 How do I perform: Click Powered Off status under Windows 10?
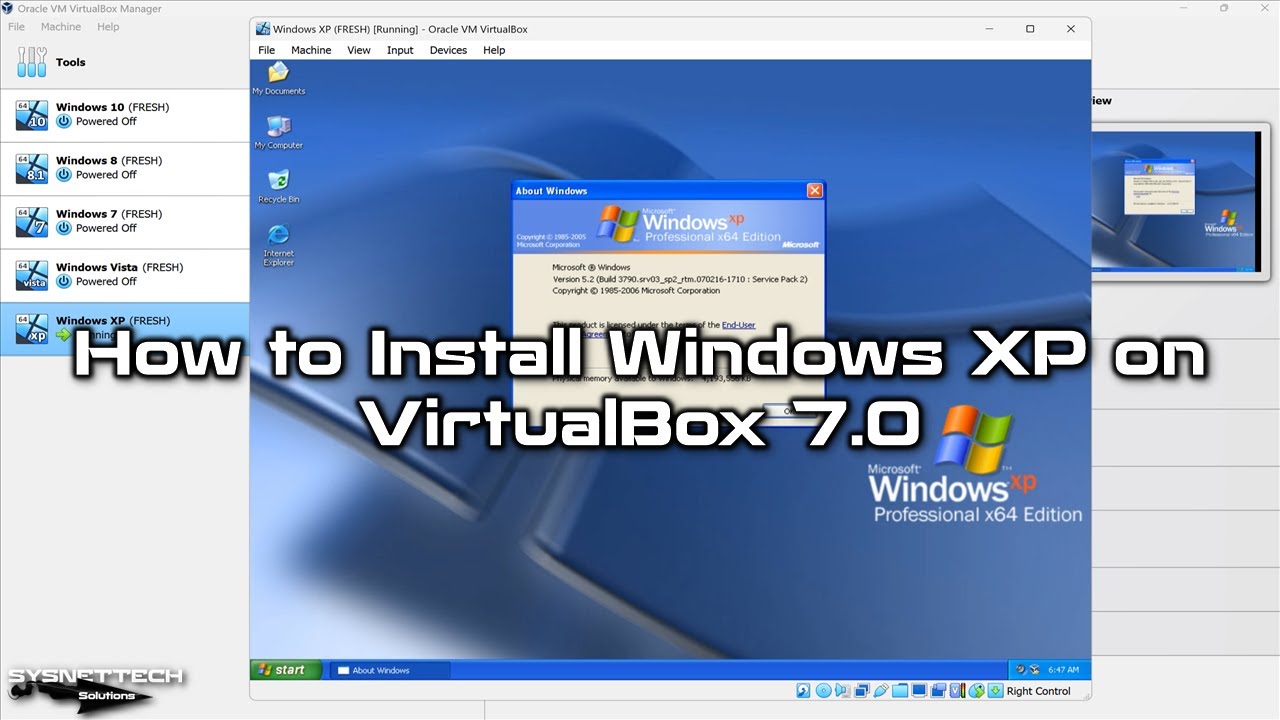coord(106,122)
